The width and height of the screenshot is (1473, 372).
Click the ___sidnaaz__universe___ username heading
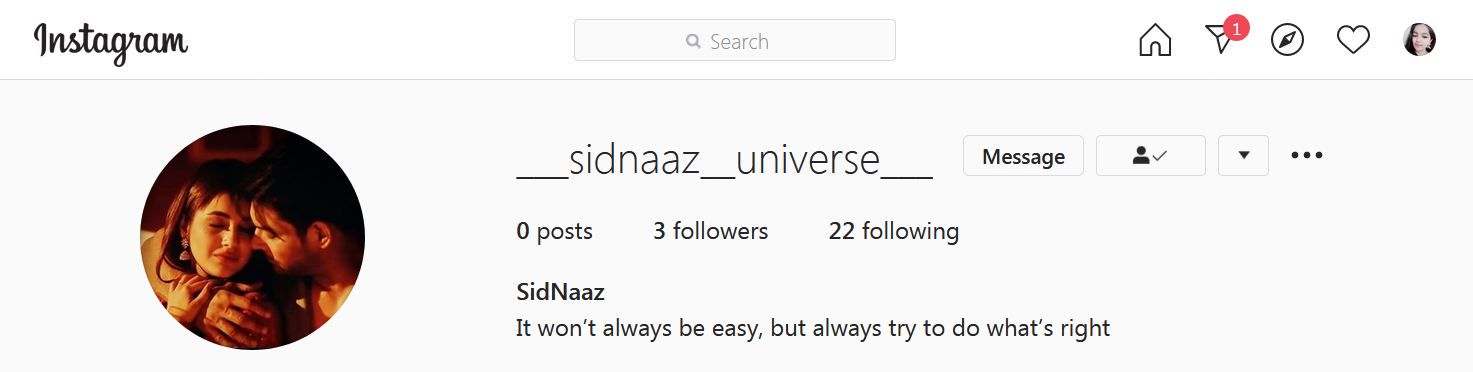725,160
